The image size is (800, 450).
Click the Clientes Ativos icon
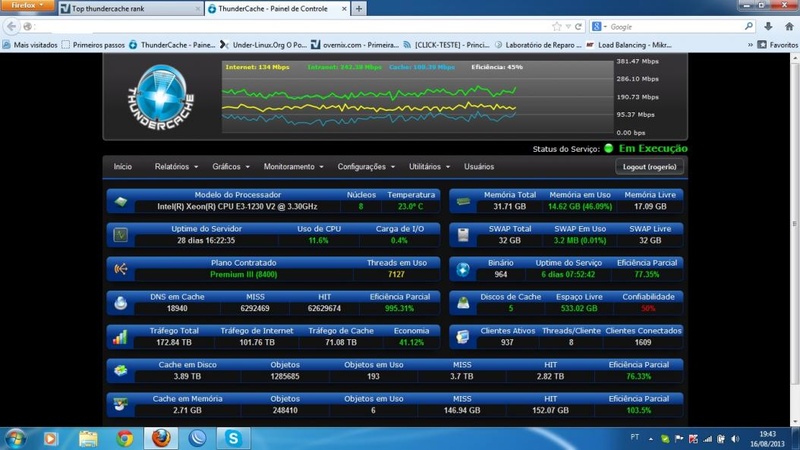[x=463, y=337]
